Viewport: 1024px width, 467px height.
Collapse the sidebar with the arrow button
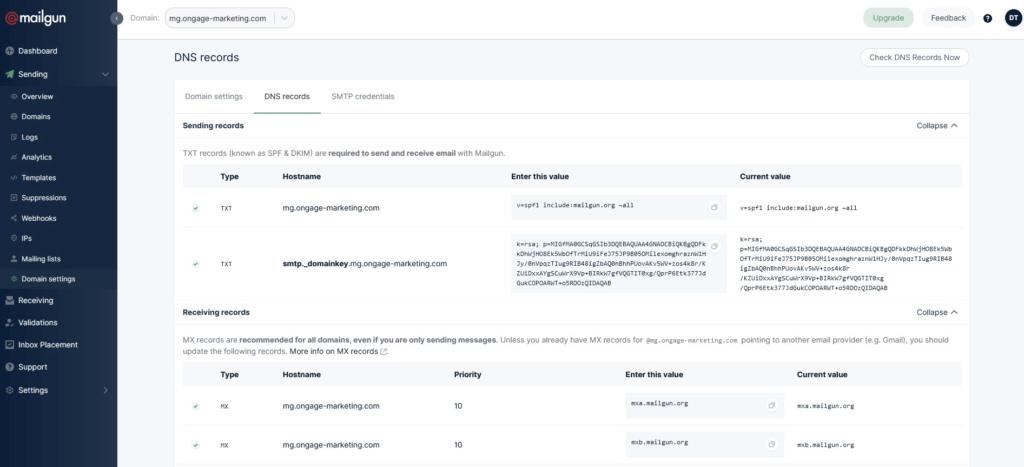(117, 18)
